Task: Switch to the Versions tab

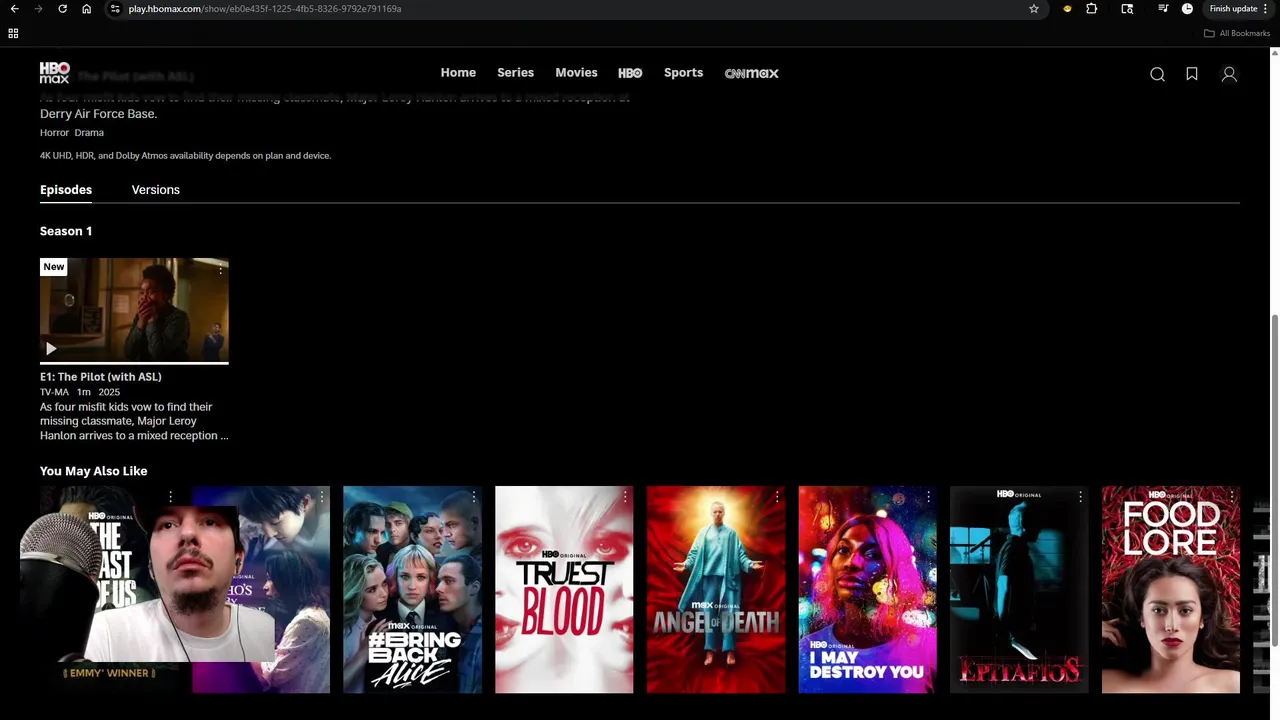Action: [x=155, y=190]
